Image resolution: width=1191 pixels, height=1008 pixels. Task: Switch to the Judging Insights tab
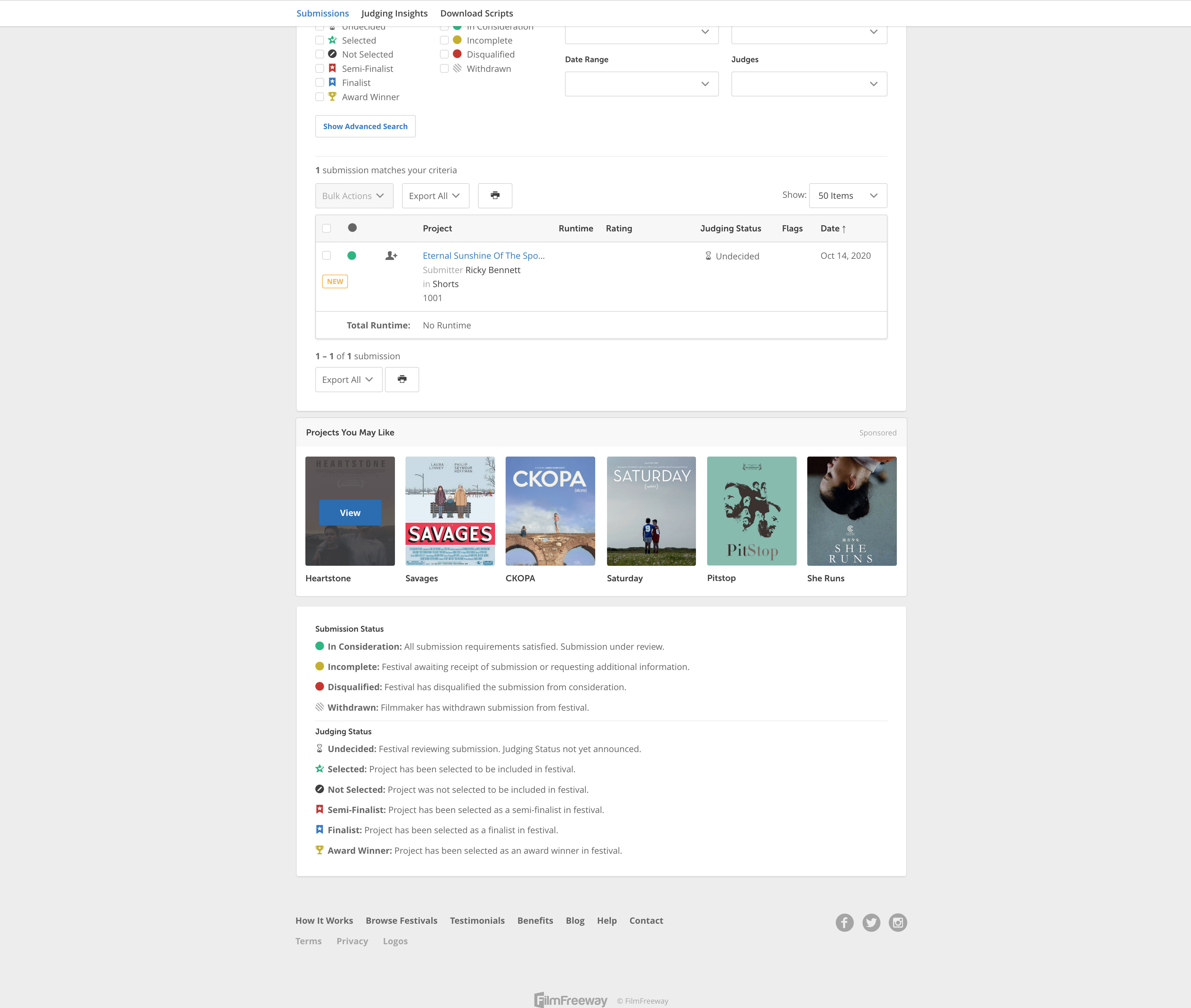click(x=394, y=12)
